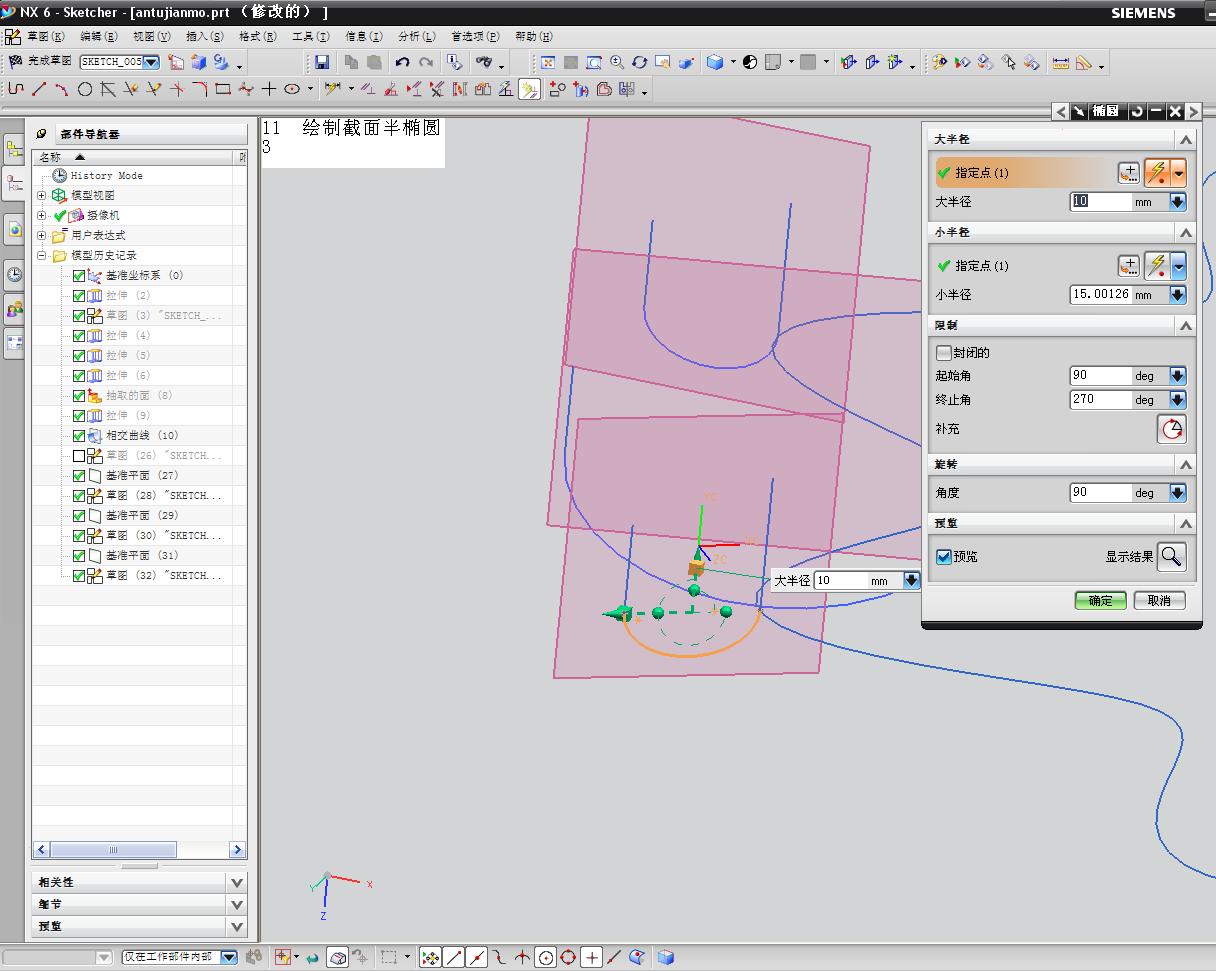Click the Finish Sketch flag icon
This screenshot has height=971, width=1216.
point(14,62)
